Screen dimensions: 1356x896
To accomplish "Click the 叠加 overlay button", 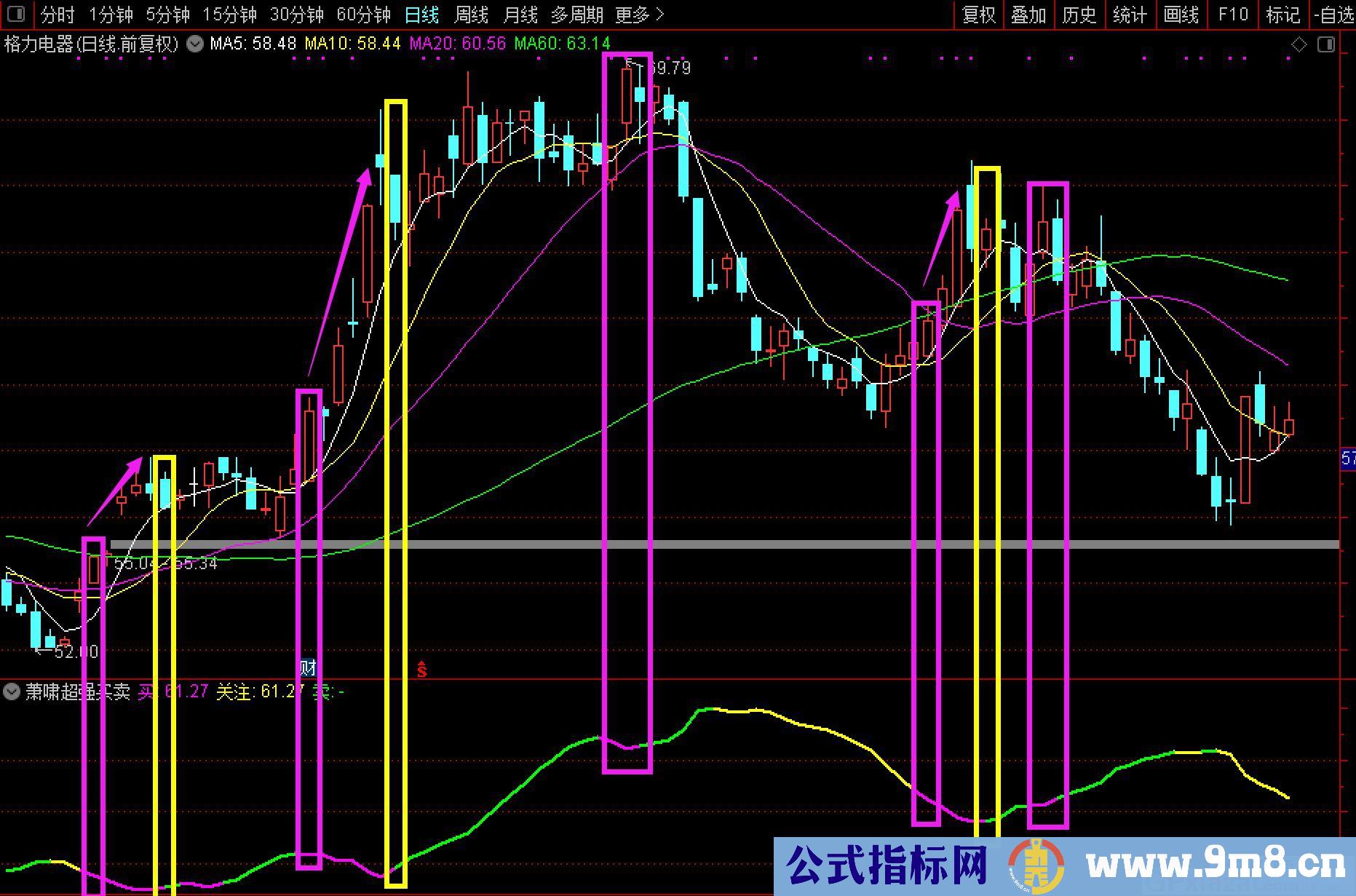I will (x=1028, y=15).
